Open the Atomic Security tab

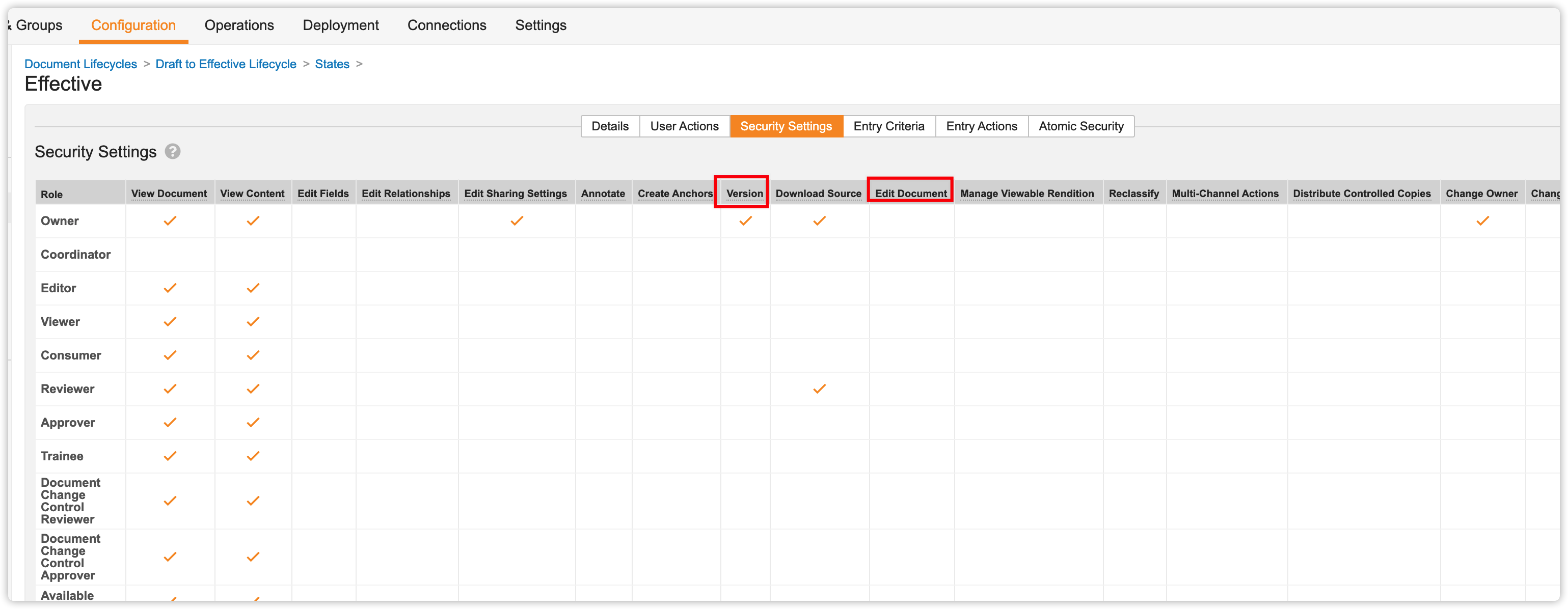pyautogui.click(x=1080, y=126)
